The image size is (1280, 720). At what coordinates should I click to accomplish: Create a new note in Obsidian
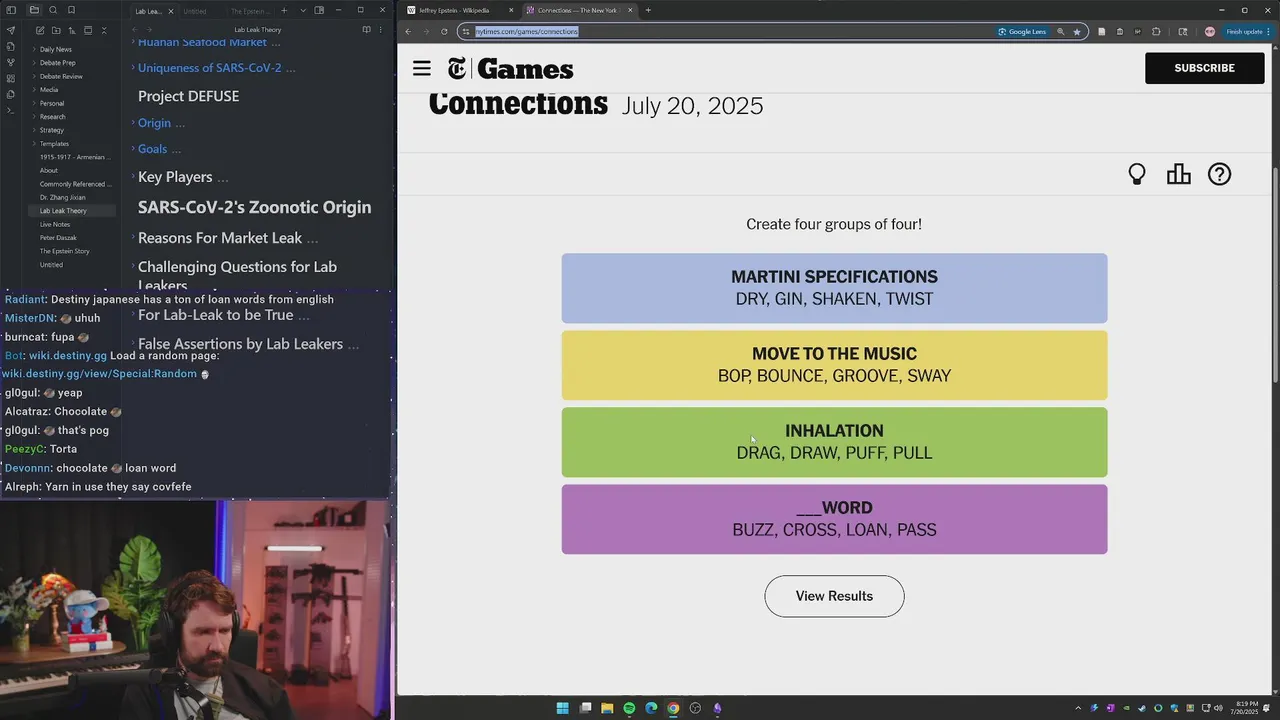point(40,30)
